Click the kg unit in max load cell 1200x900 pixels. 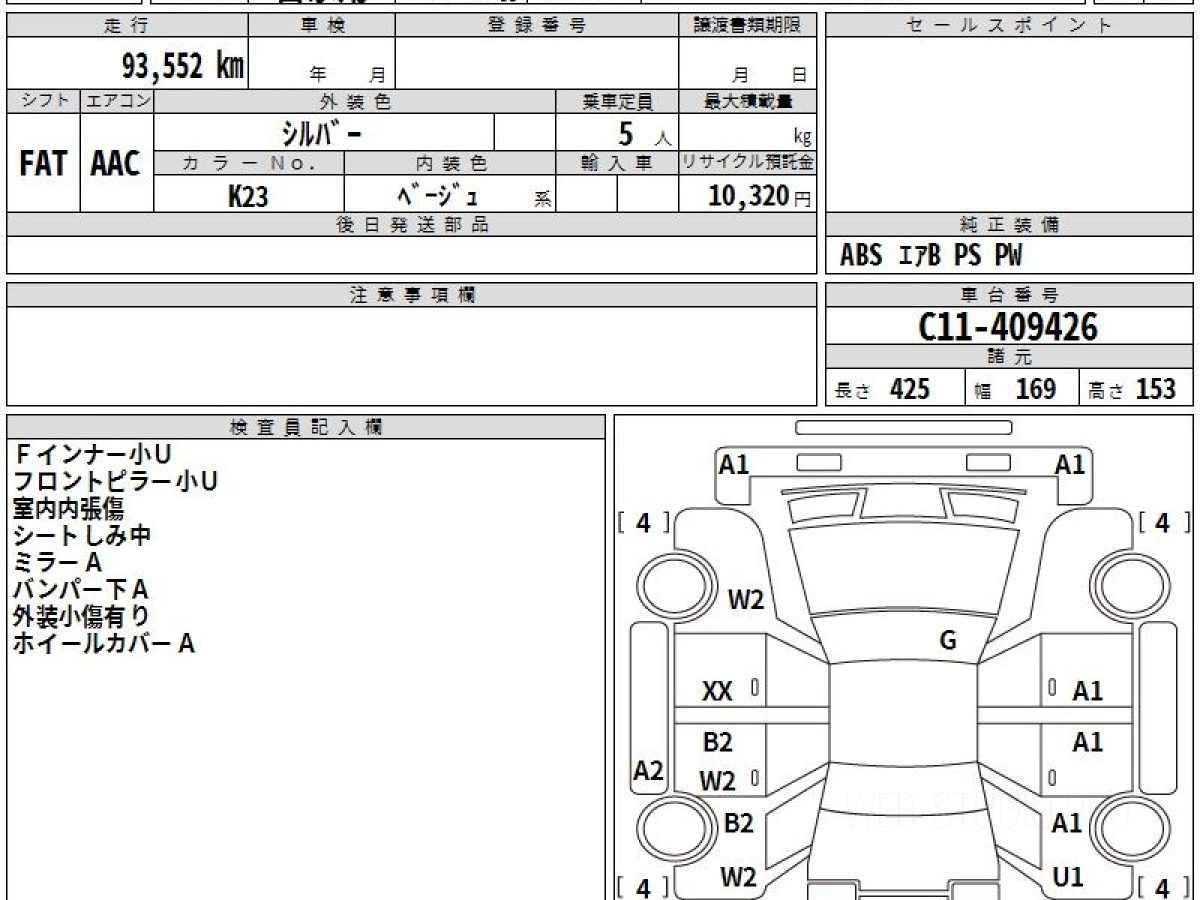pyautogui.click(x=802, y=138)
